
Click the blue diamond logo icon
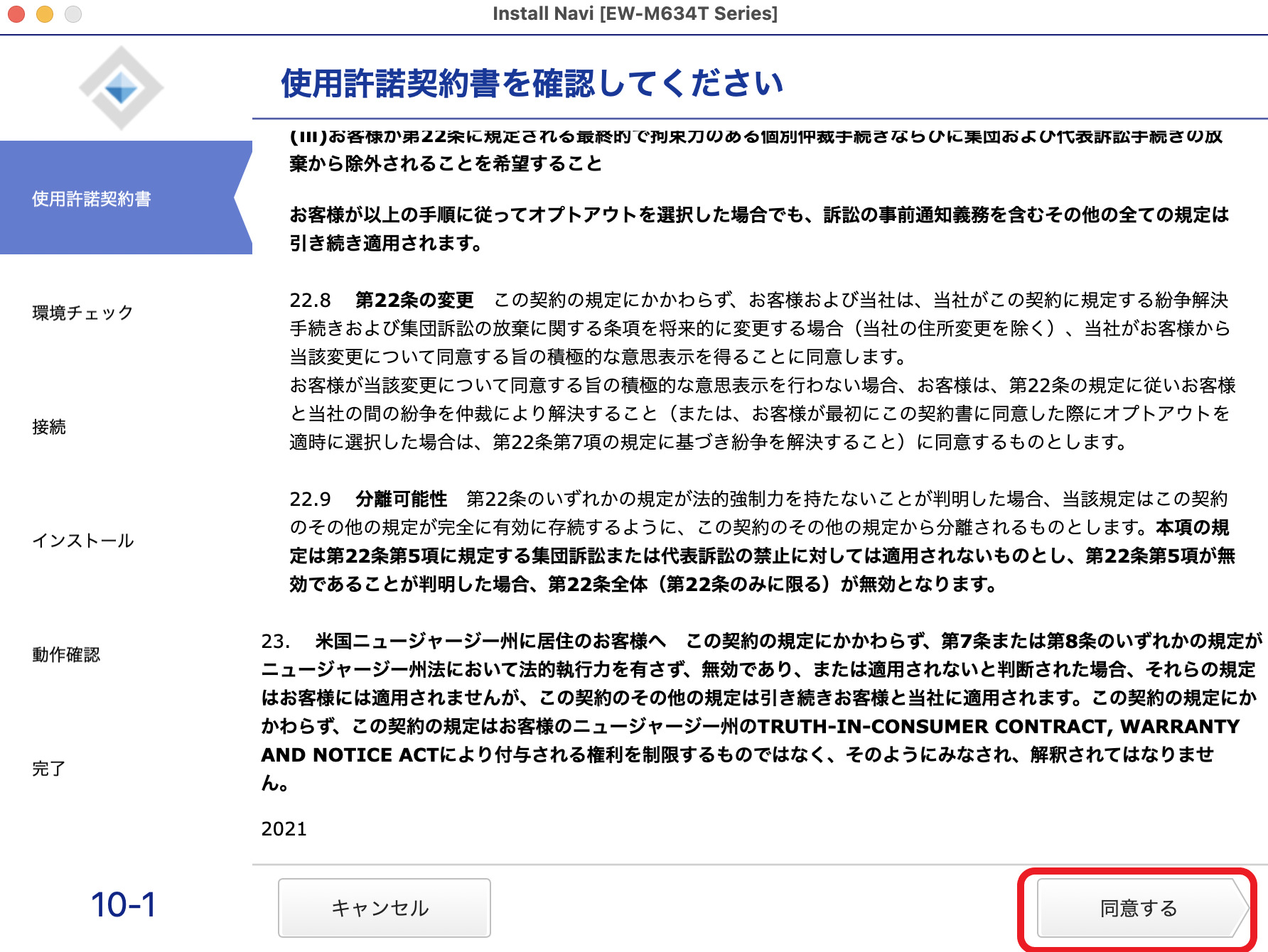point(122,88)
